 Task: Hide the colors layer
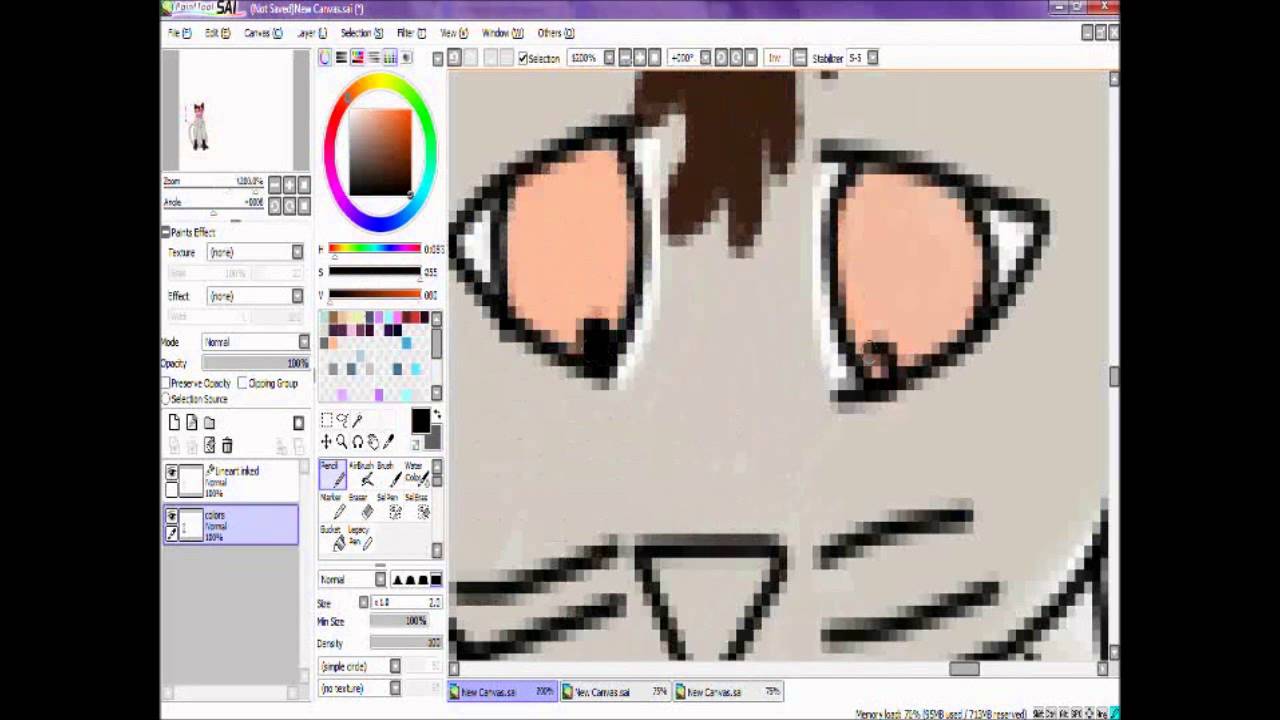172,517
